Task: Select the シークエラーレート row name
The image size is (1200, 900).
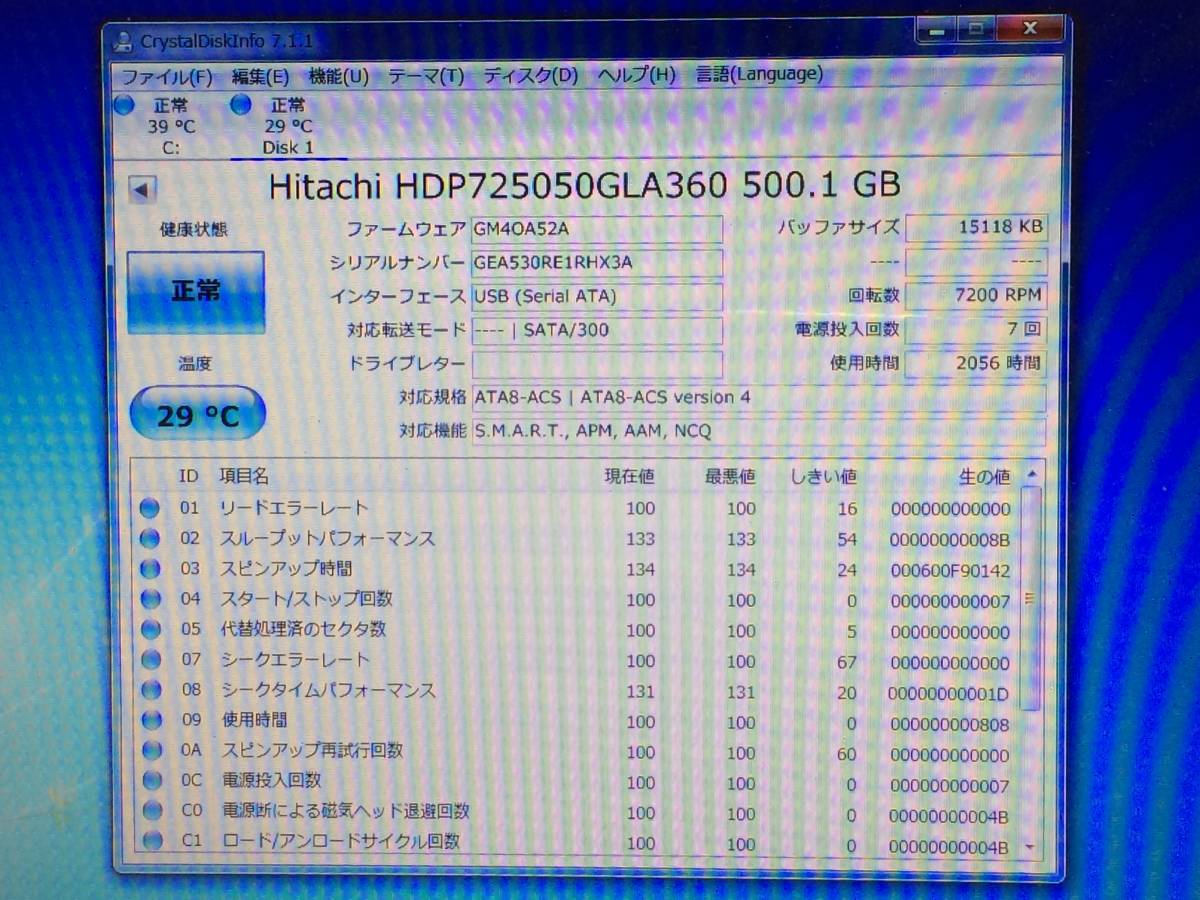Action: (x=294, y=659)
